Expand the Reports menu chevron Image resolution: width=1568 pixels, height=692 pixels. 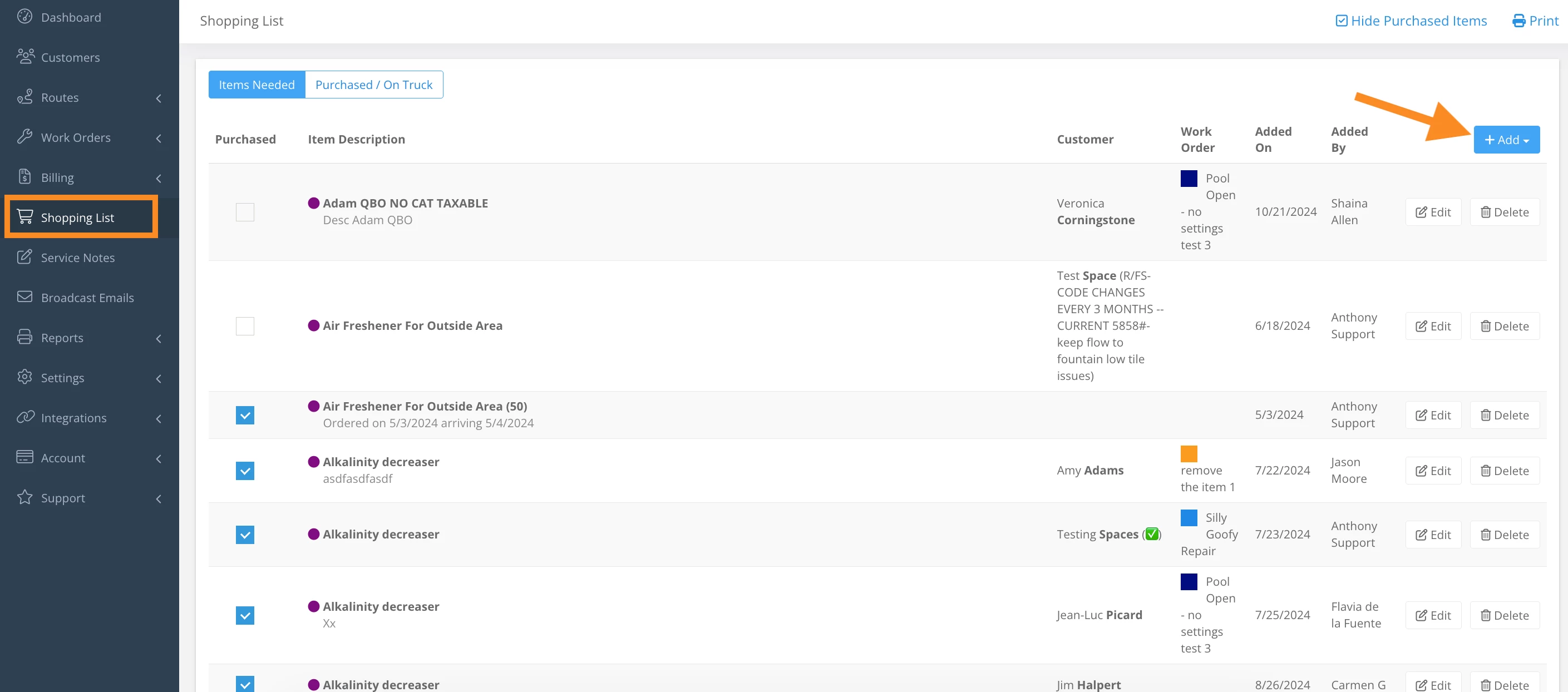click(159, 338)
